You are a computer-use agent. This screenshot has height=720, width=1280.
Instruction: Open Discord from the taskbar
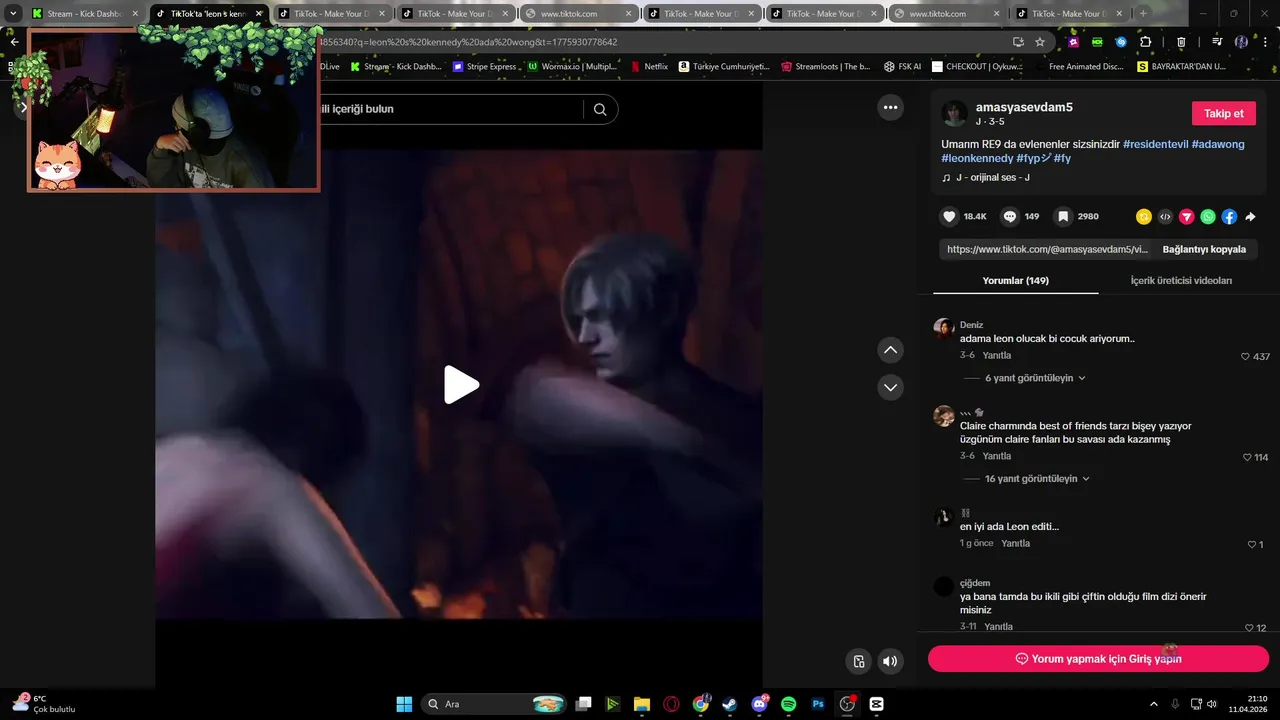pyautogui.click(x=759, y=704)
